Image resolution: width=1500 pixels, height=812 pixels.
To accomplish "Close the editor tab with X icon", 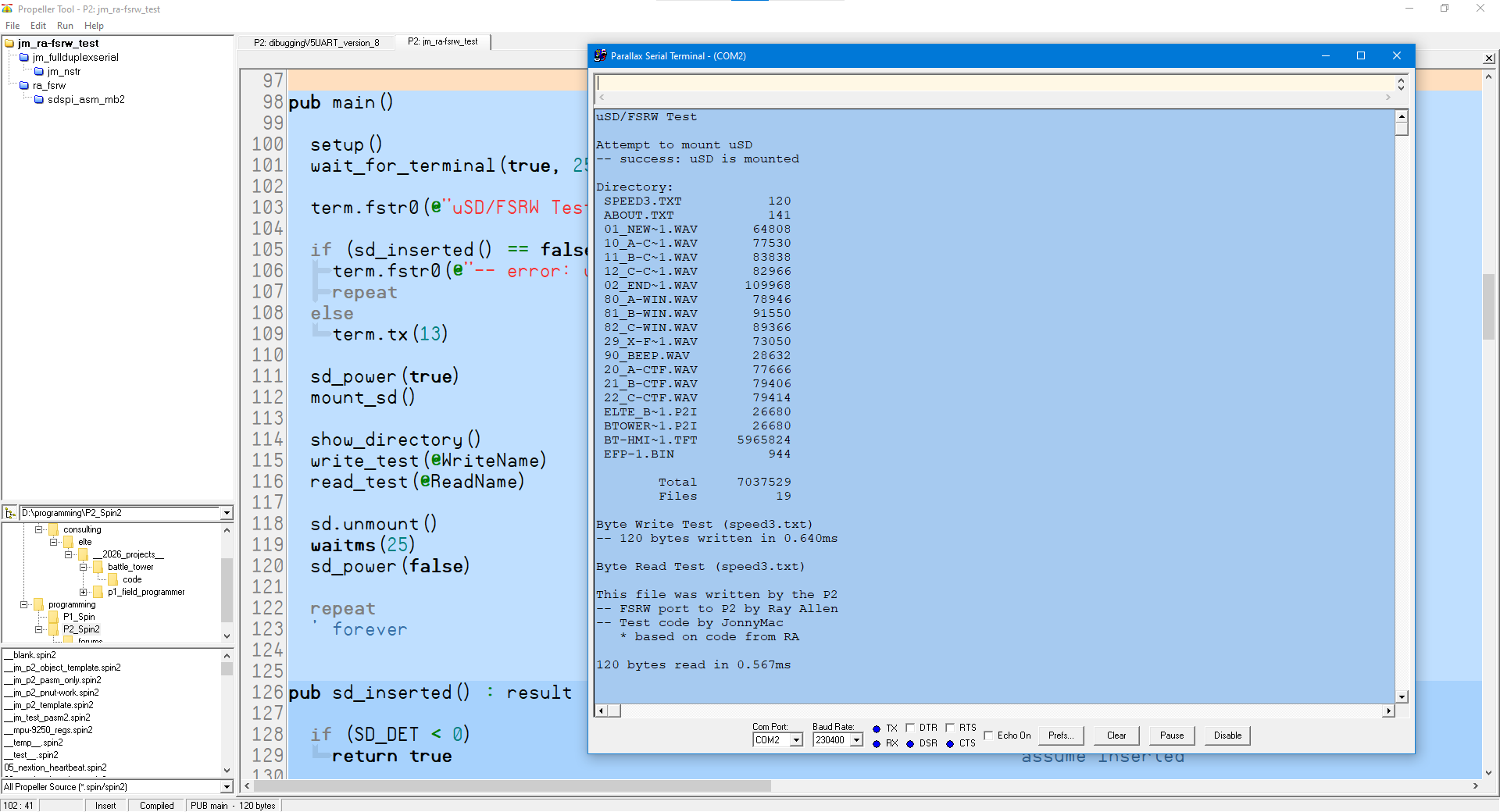I will click(x=1489, y=58).
